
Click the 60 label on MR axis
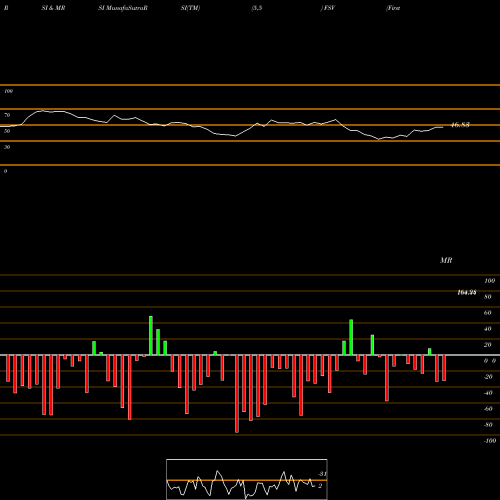(x=488, y=313)
